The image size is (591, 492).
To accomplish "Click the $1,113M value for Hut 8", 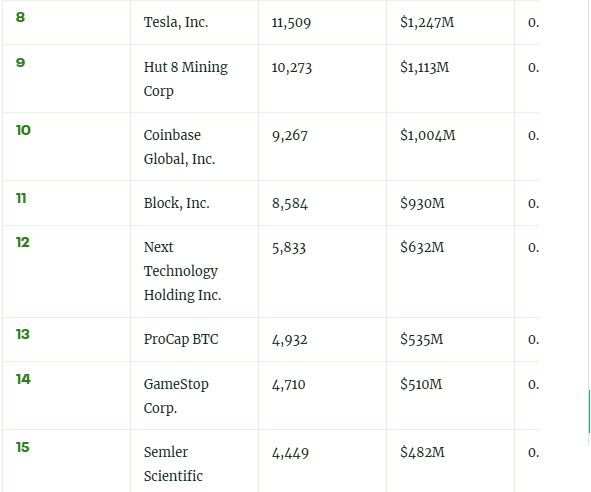I will [x=424, y=67].
